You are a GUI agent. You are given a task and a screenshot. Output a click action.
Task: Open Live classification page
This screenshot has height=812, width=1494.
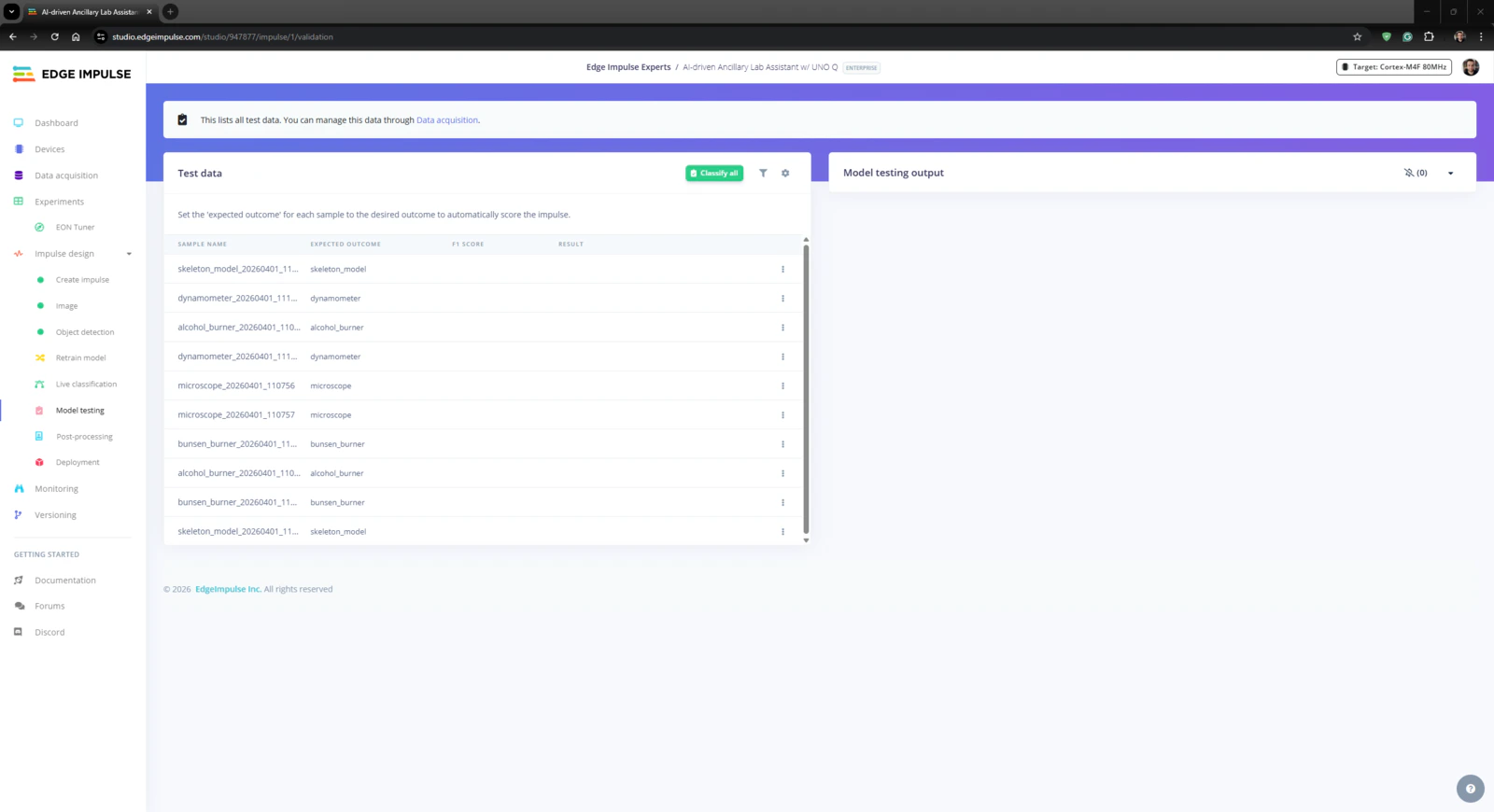pyautogui.click(x=86, y=385)
